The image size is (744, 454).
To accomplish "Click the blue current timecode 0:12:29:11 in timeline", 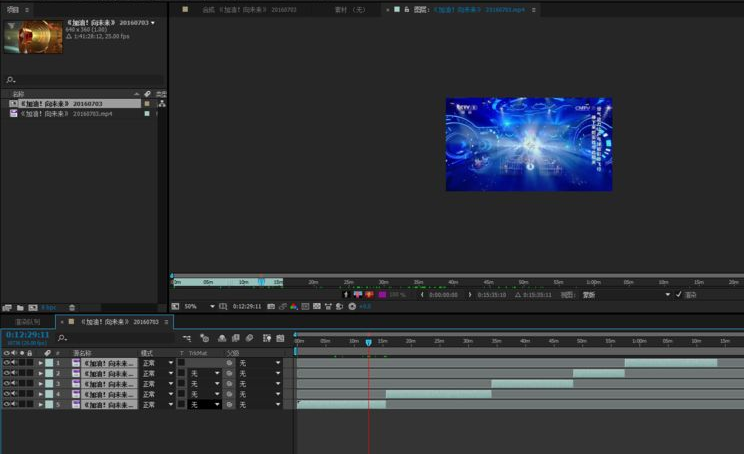I will click(27, 335).
